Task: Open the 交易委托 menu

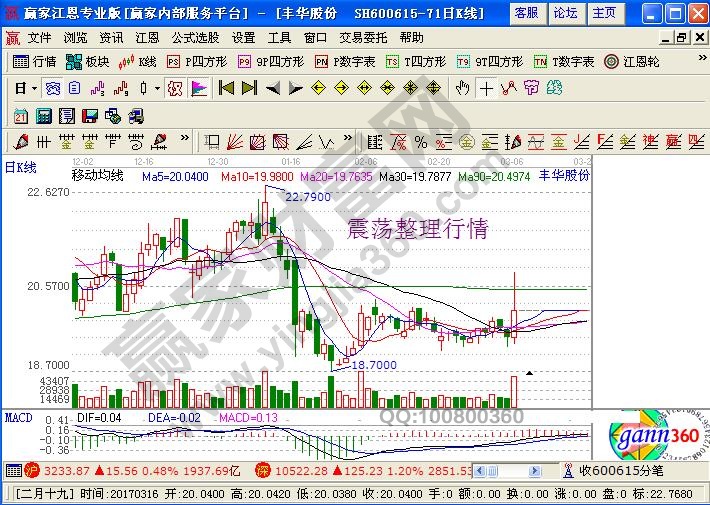Action: pos(362,37)
